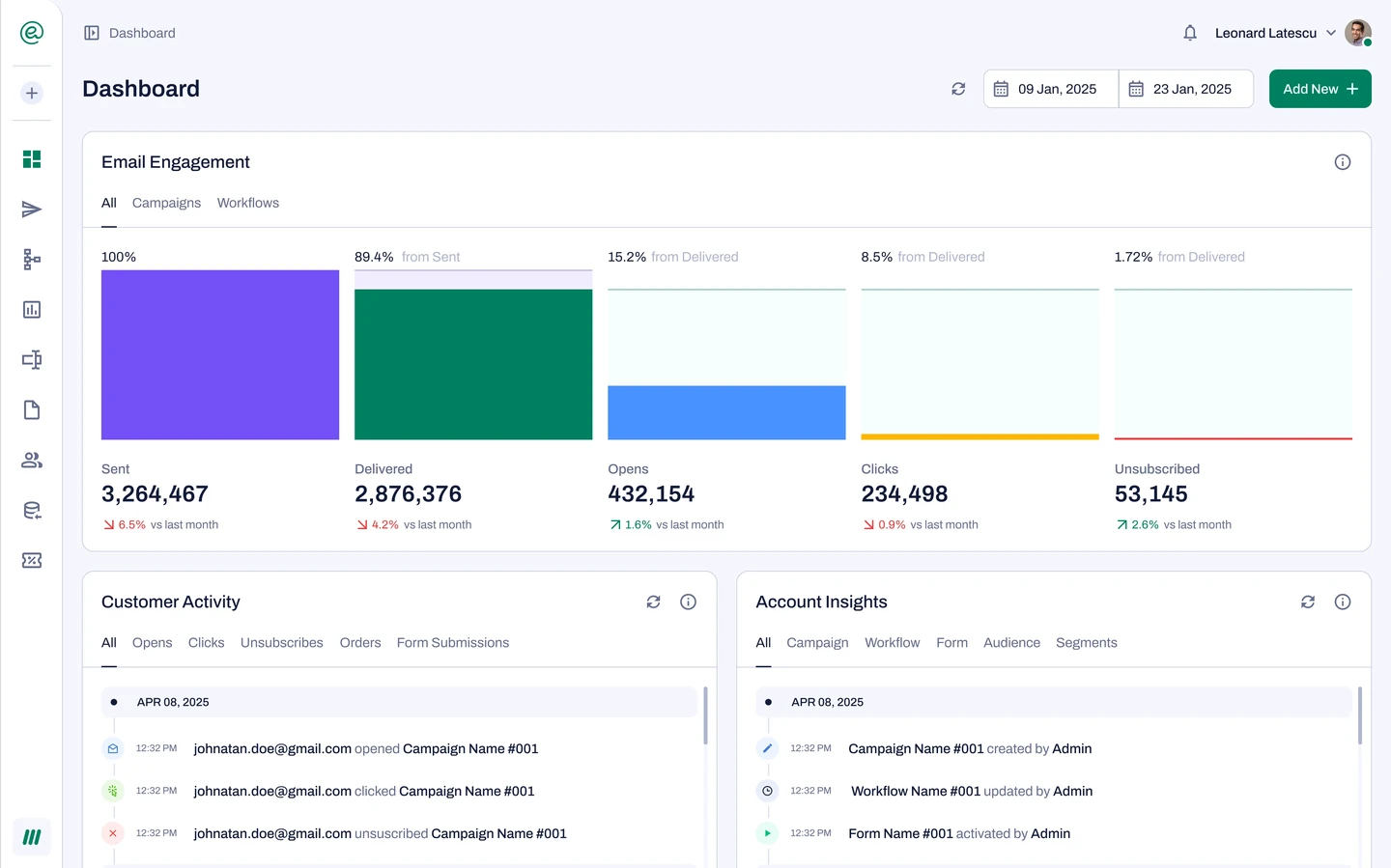The image size is (1391, 868).
Task: Click the user profile avatar
Action: point(1358,33)
